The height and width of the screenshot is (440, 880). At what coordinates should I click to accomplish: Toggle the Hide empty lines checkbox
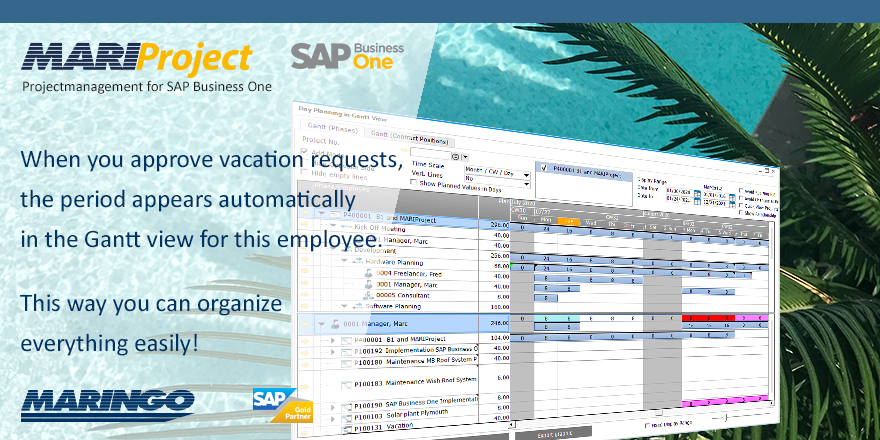tap(305, 172)
